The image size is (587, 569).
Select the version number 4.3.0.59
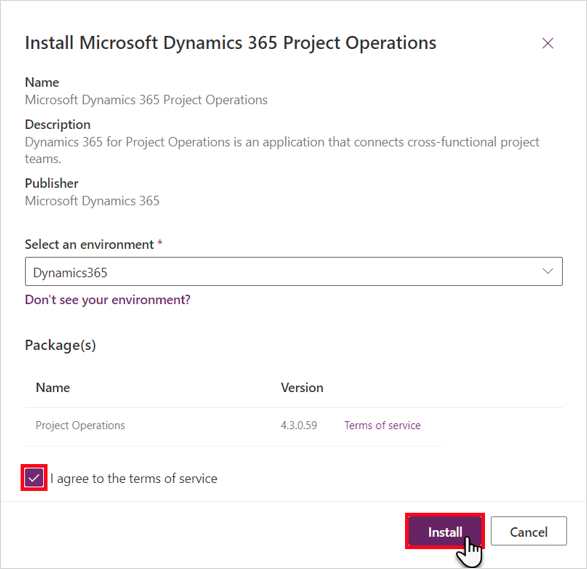pos(299,425)
